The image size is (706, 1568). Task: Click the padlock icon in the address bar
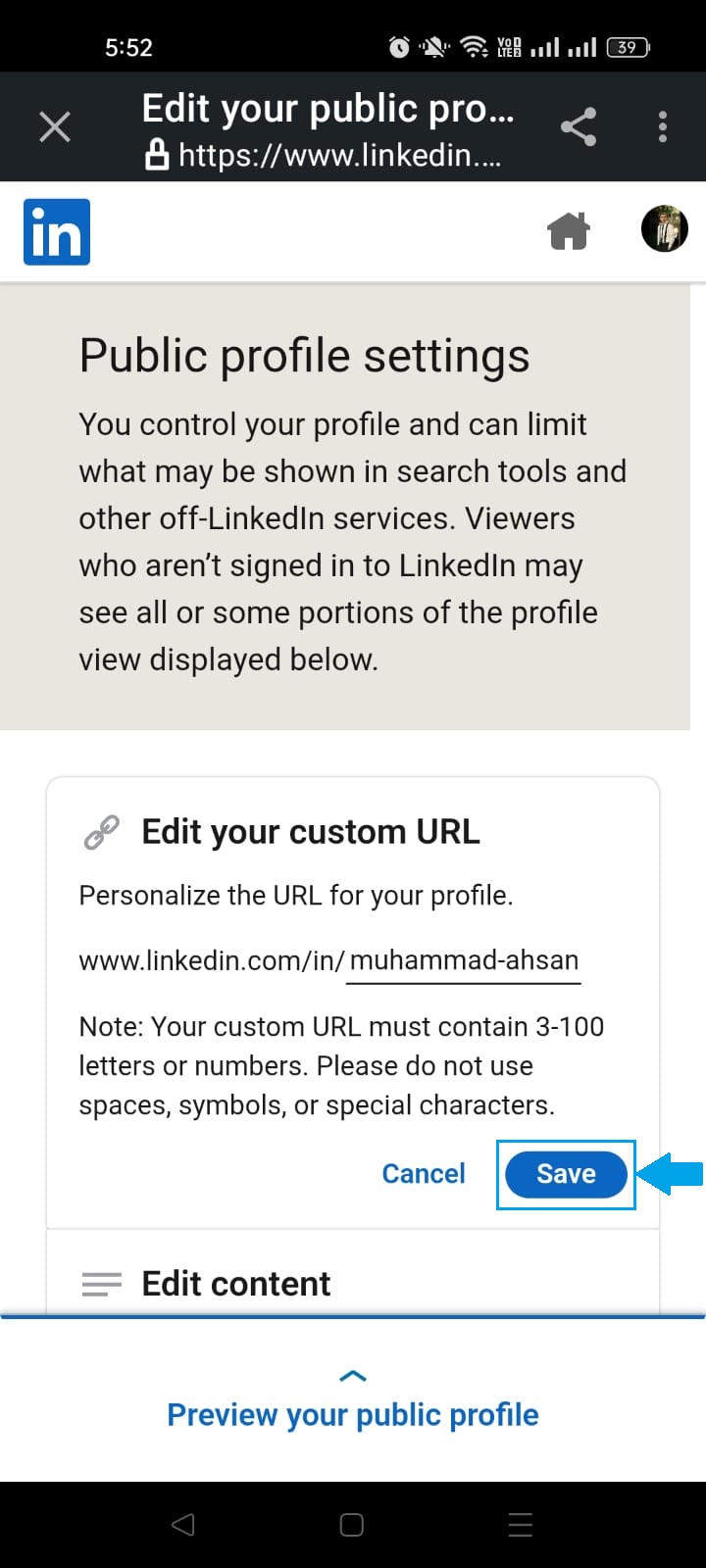tap(160, 154)
